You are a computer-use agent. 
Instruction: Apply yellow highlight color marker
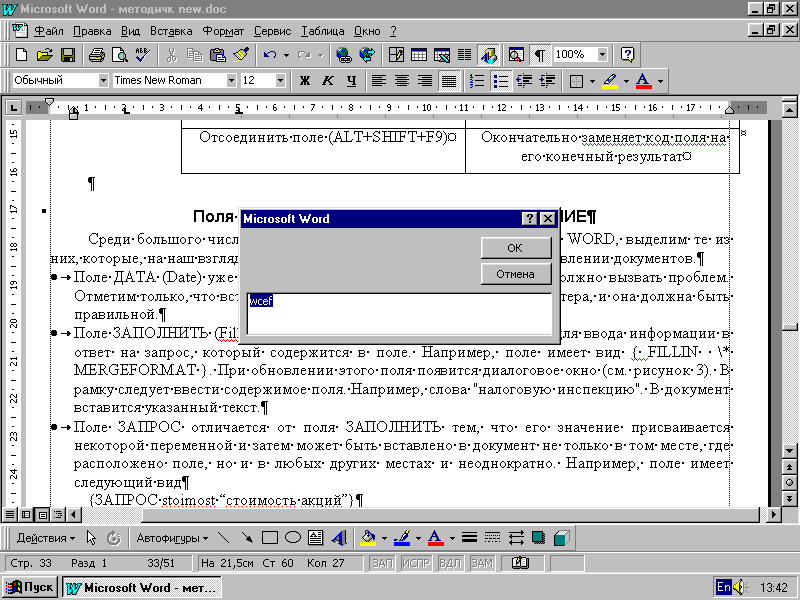[x=610, y=81]
